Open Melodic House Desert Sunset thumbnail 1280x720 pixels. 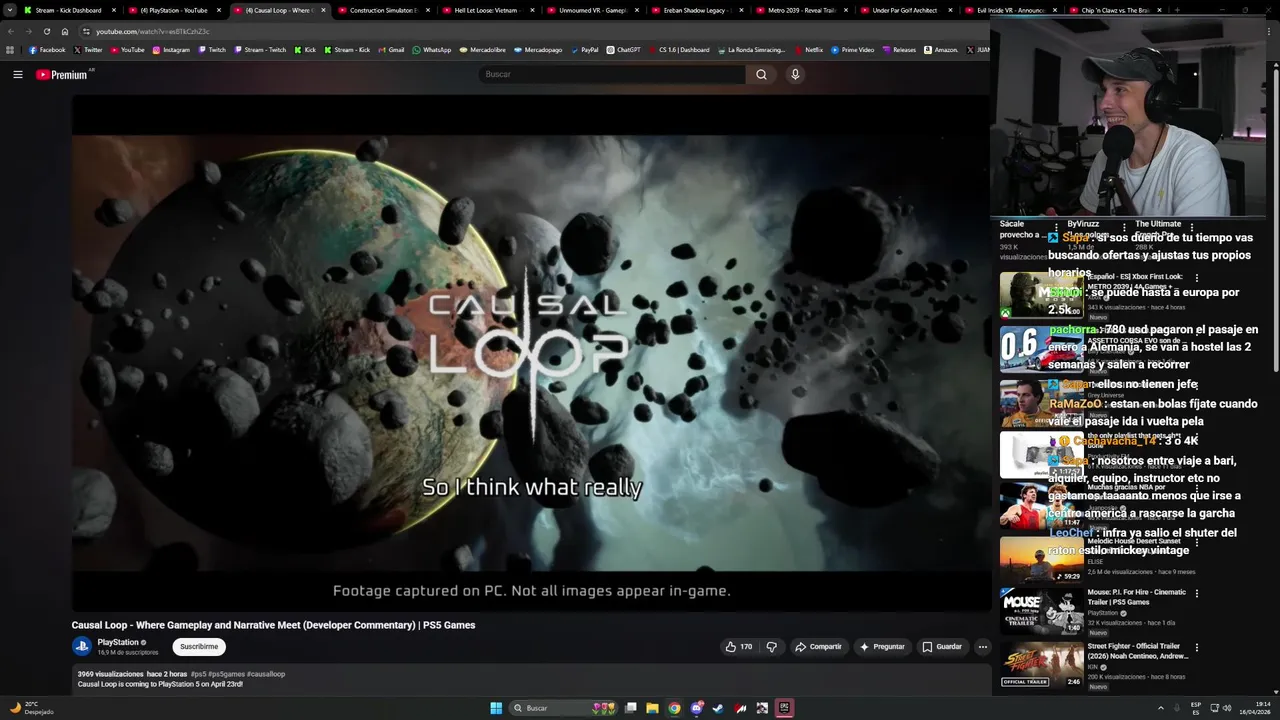pyautogui.click(x=1042, y=558)
